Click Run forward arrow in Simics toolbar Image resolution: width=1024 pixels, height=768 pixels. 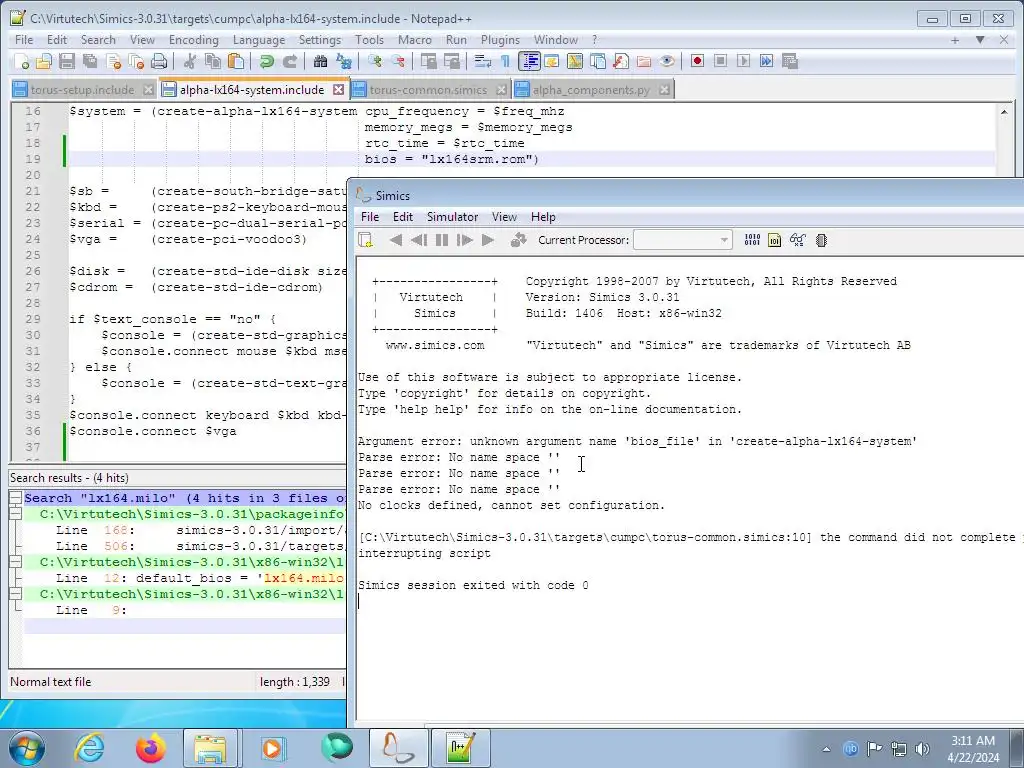488,240
